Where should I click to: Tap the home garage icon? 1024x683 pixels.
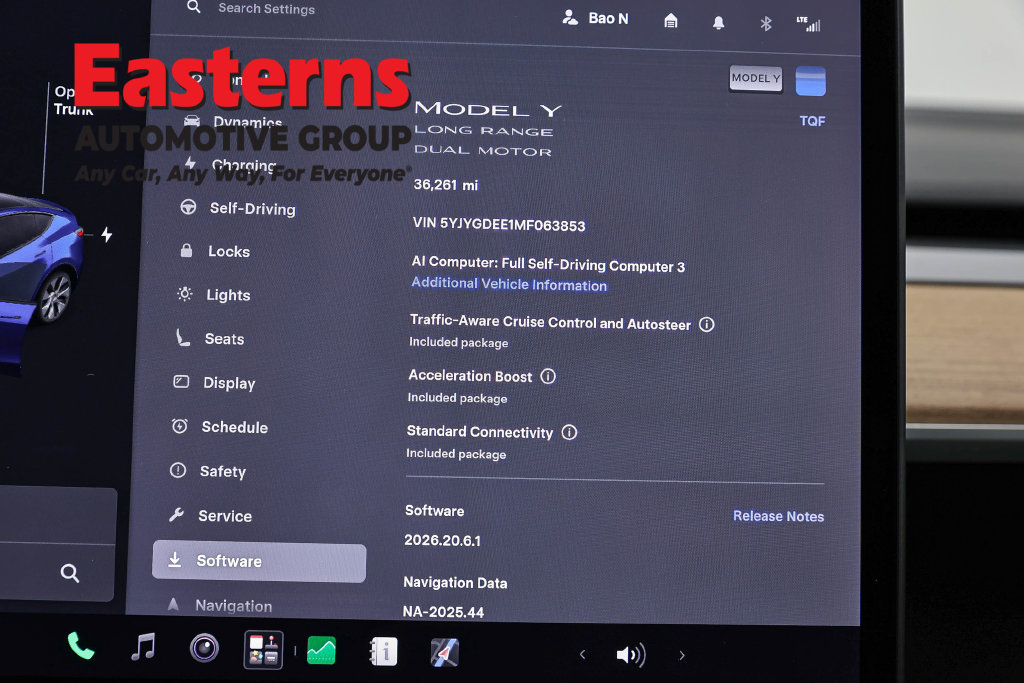pyautogui.click(x=671, y=21)
